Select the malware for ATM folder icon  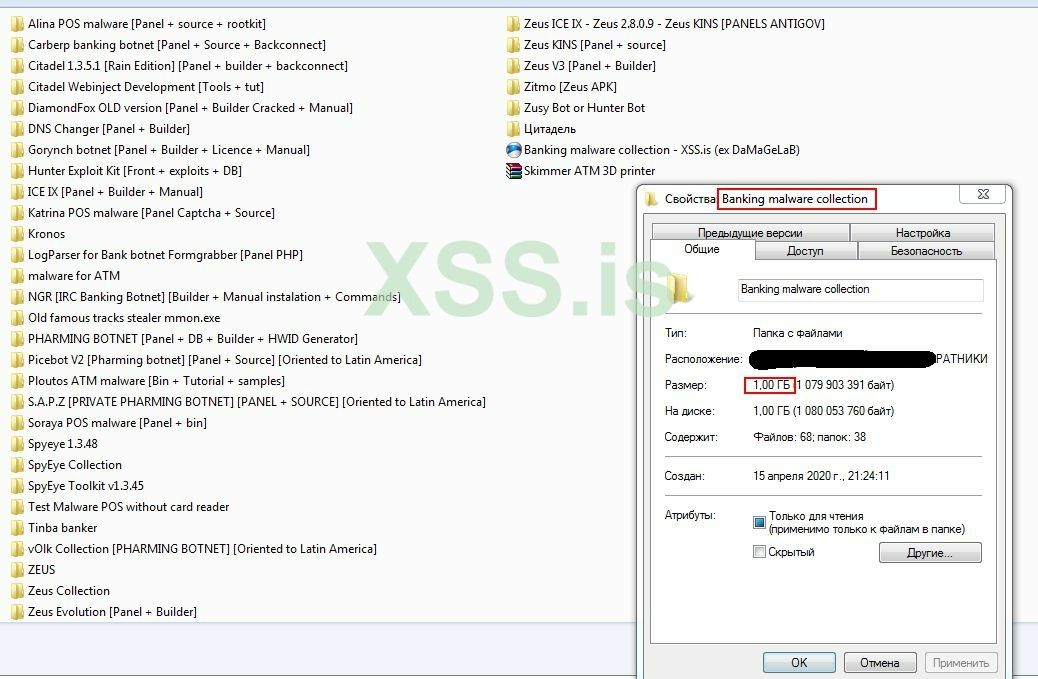point(17,275)
